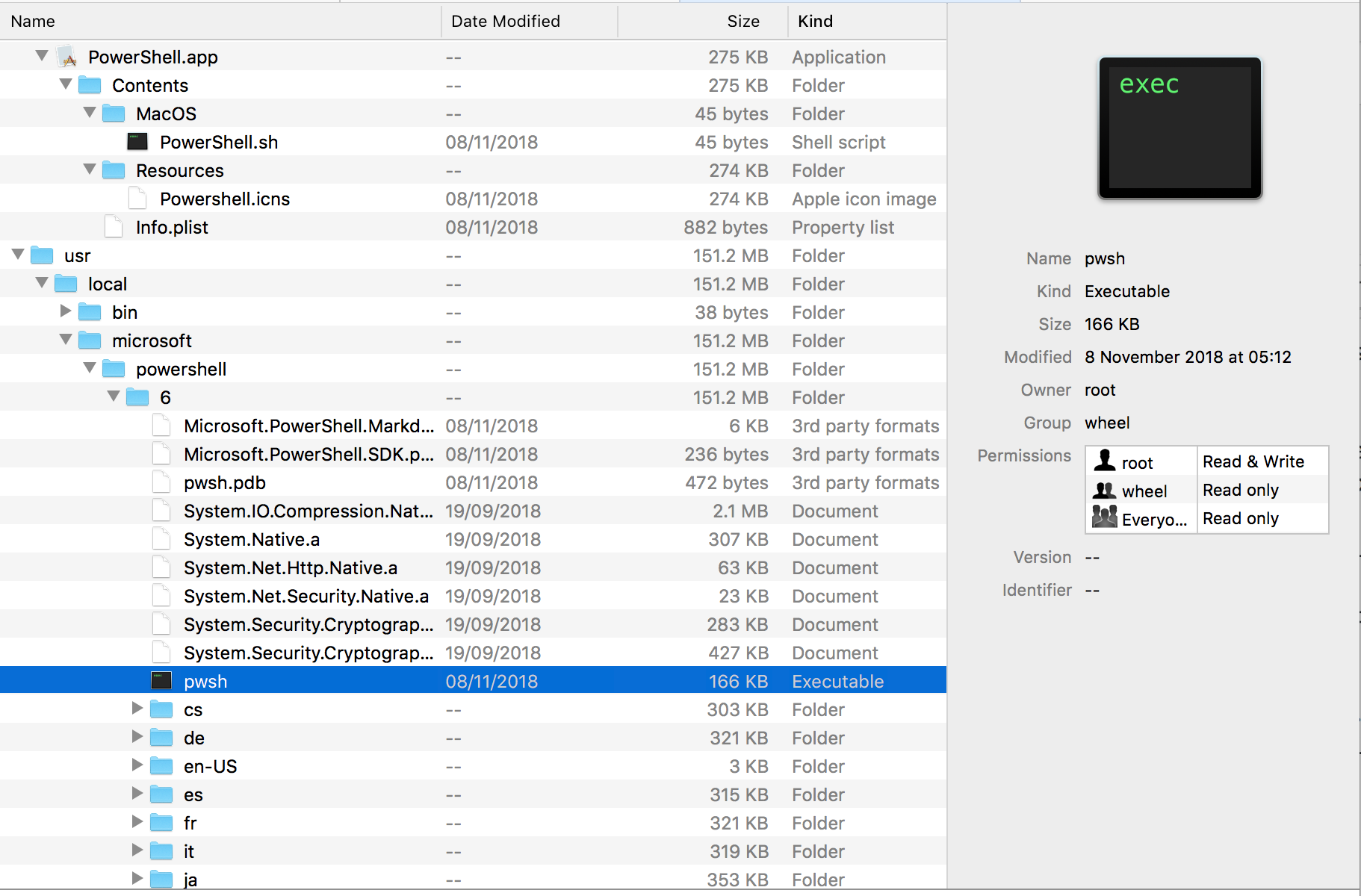Click the bin folder icon
This screenshot has width=1361, height=896.
click(90, 312)
